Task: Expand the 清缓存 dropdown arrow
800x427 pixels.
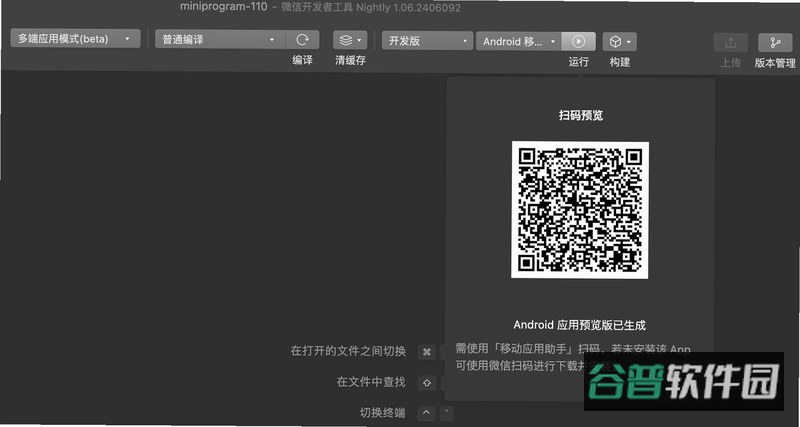Action: click(x=359, y=40)
